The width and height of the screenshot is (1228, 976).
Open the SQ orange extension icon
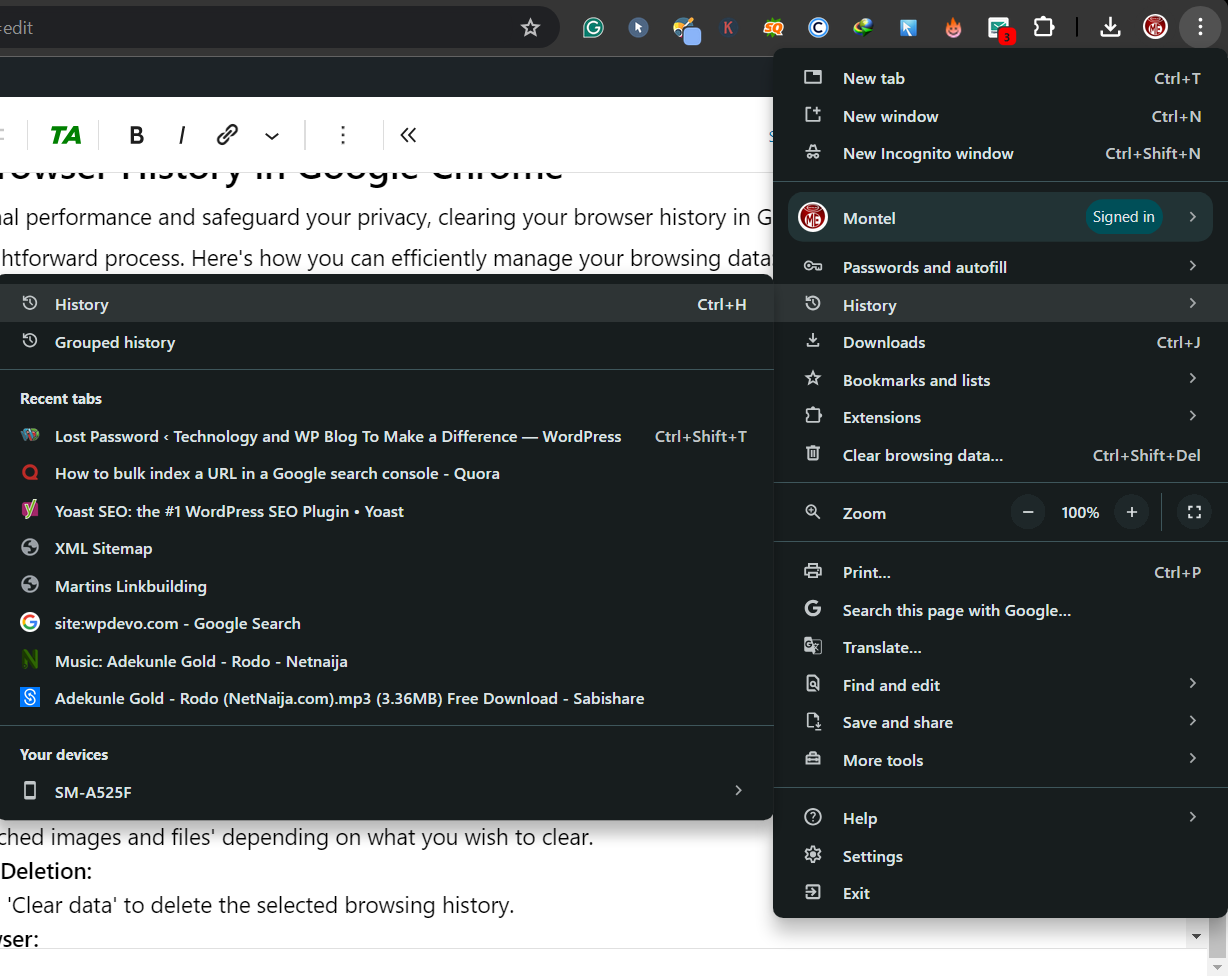(x=773, y=28)
